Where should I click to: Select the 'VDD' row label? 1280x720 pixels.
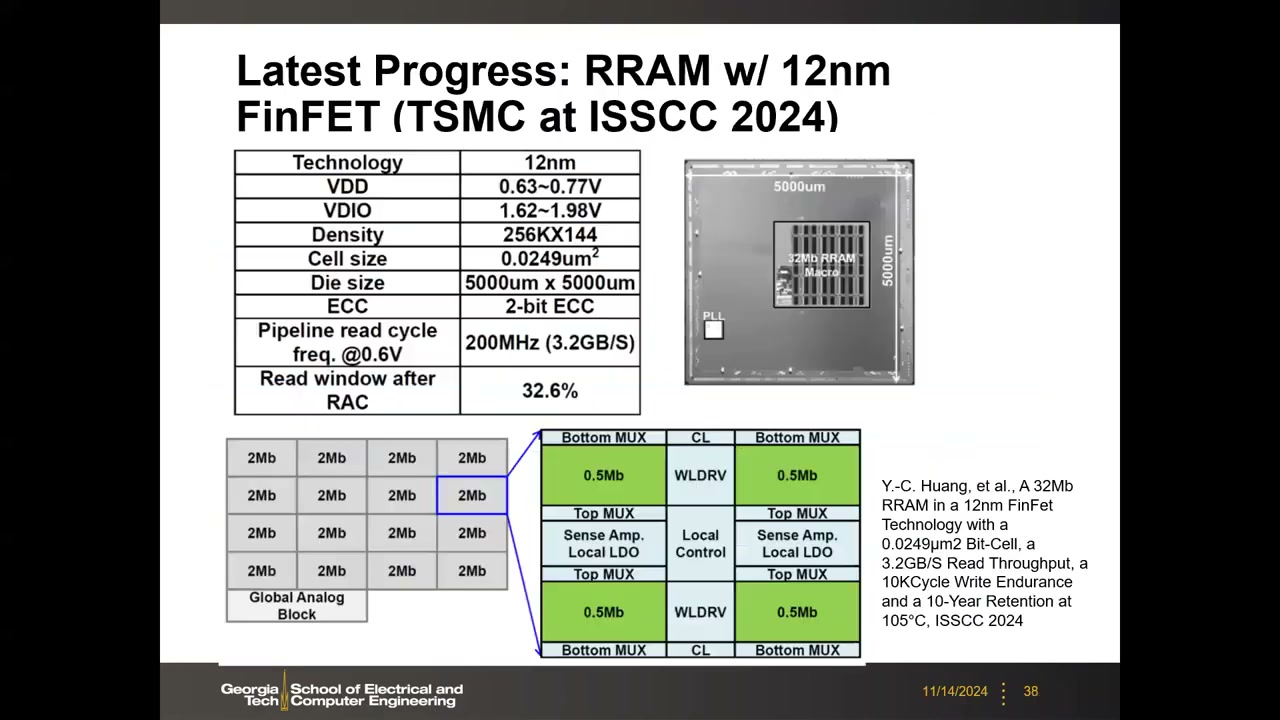pos(347,187)
